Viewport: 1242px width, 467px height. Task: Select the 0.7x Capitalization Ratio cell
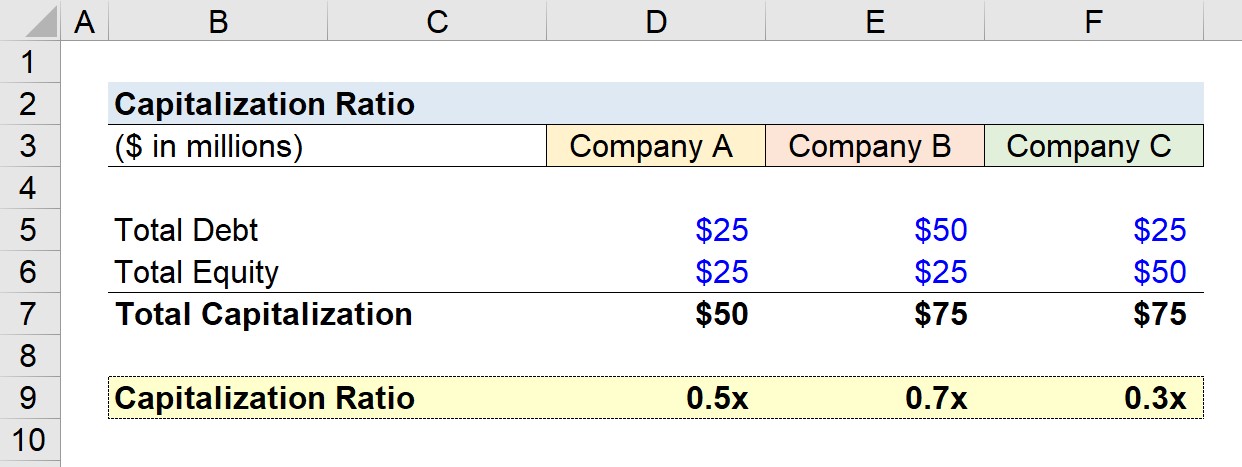[875, 398]
